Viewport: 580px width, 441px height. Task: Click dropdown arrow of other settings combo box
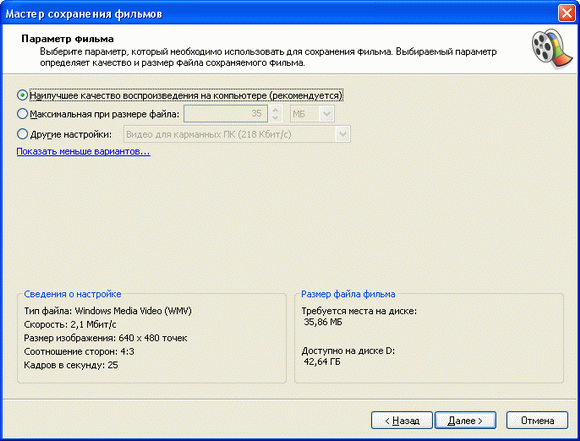click(343, 134)
